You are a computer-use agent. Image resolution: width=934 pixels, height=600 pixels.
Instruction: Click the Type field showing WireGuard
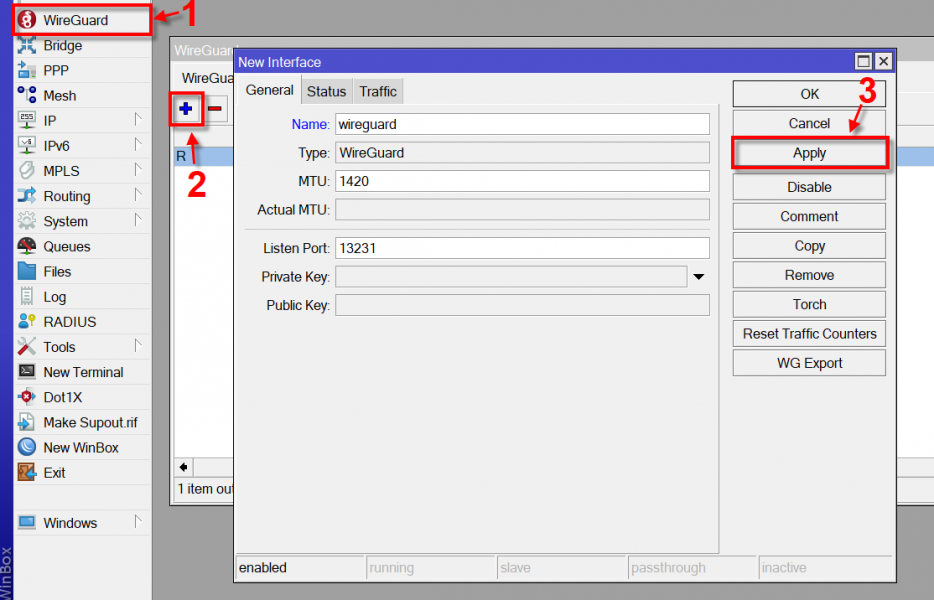pyautogui.click(x=522, y=153)
